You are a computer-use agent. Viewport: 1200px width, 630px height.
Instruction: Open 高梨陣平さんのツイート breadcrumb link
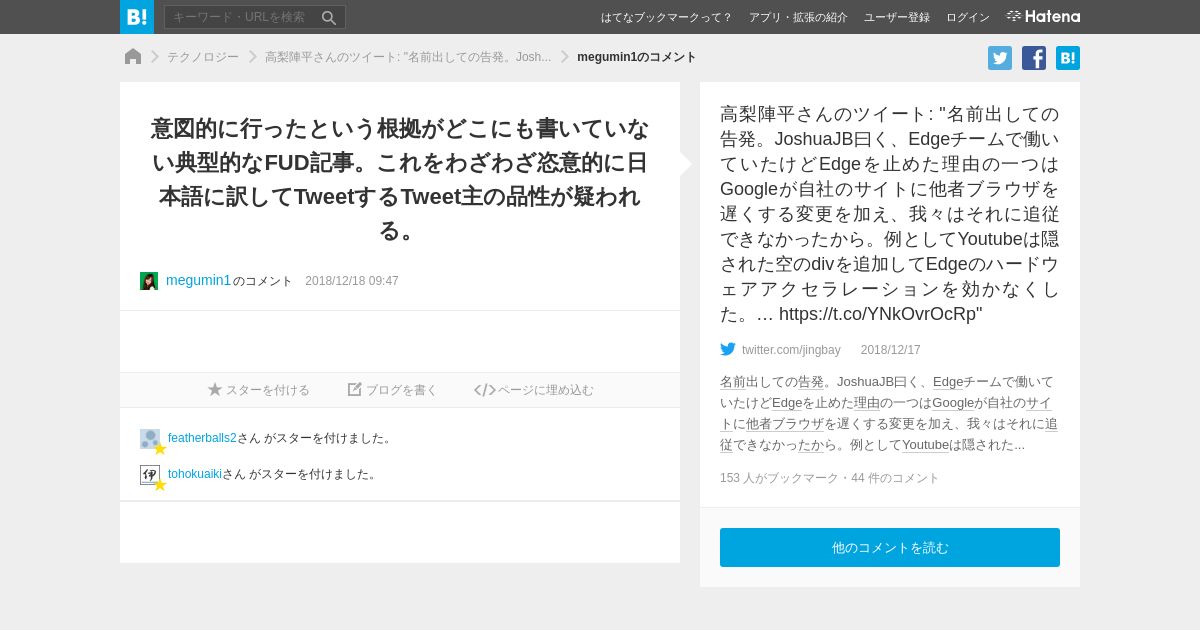click(x=408, y=57)
